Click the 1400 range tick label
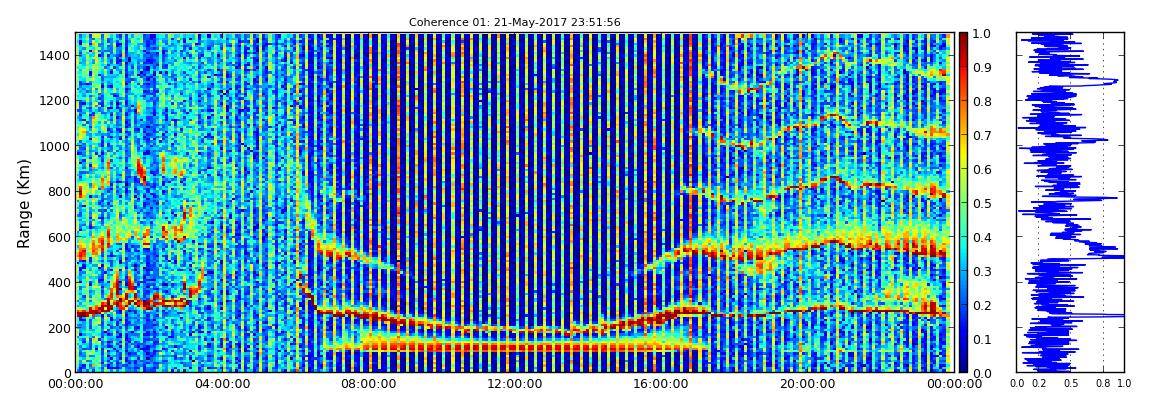The height and width of the screenshot is (407, 1150). pyautogui.click(x=54, y=56)
